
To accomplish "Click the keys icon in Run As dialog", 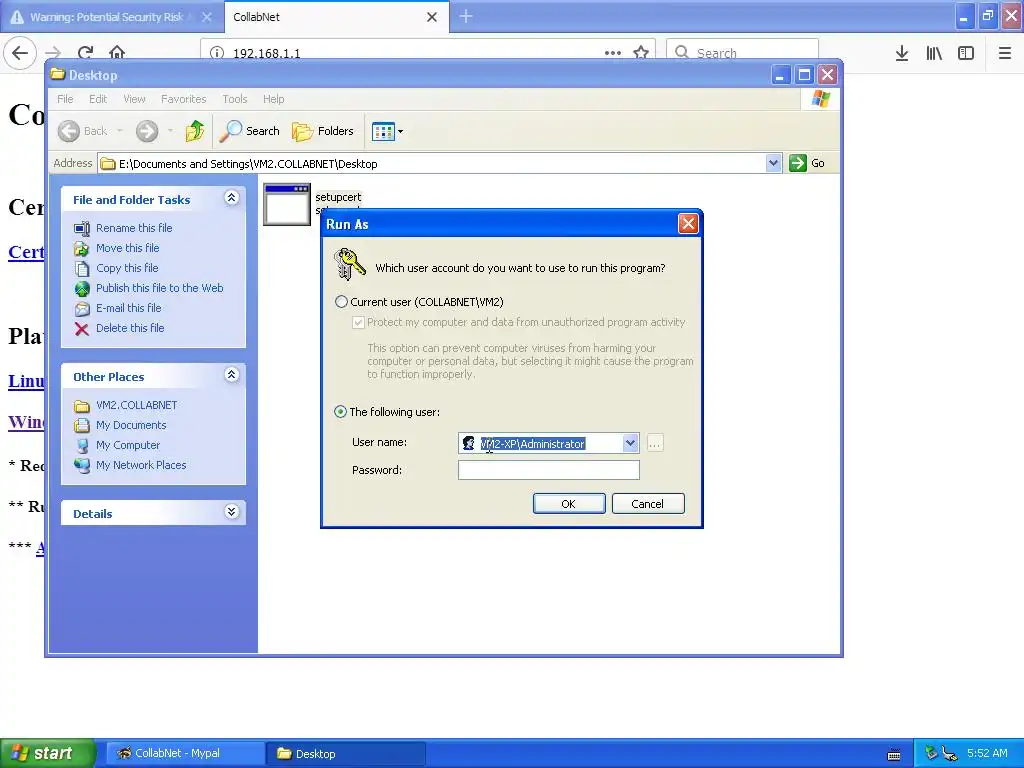I will 349,264.
